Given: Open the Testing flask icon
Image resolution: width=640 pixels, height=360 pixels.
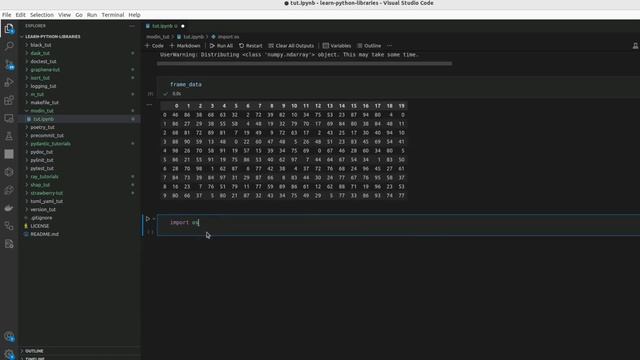Looking at the screenshot, I should coord(9,136).
